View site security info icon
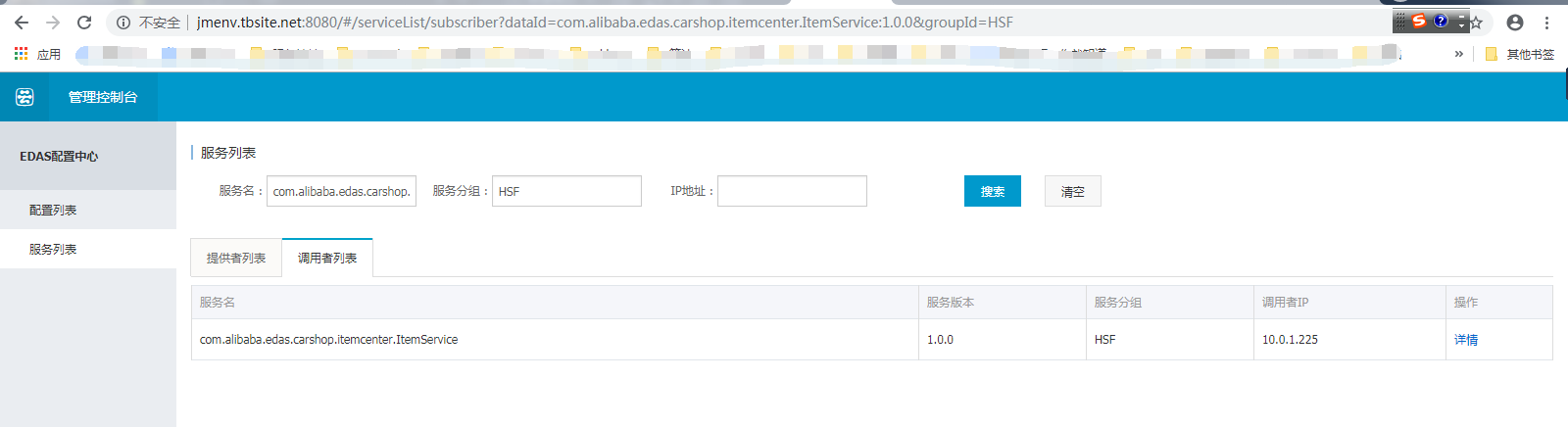 (x=123, y=23)
